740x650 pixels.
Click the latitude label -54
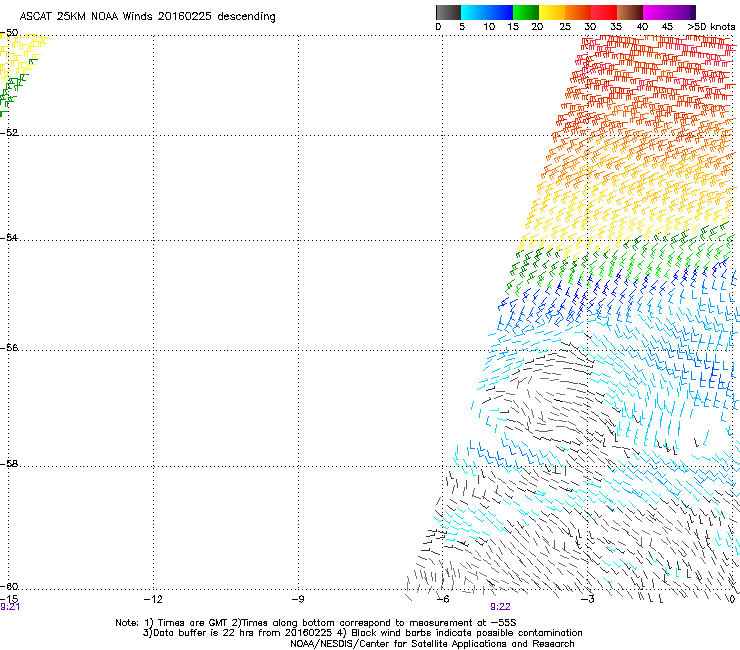(9, 238)
